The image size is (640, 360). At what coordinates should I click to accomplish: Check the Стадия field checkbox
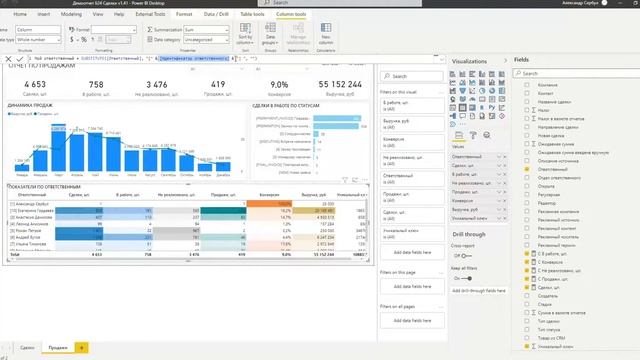pyautogui.click(x=527, y=304)
